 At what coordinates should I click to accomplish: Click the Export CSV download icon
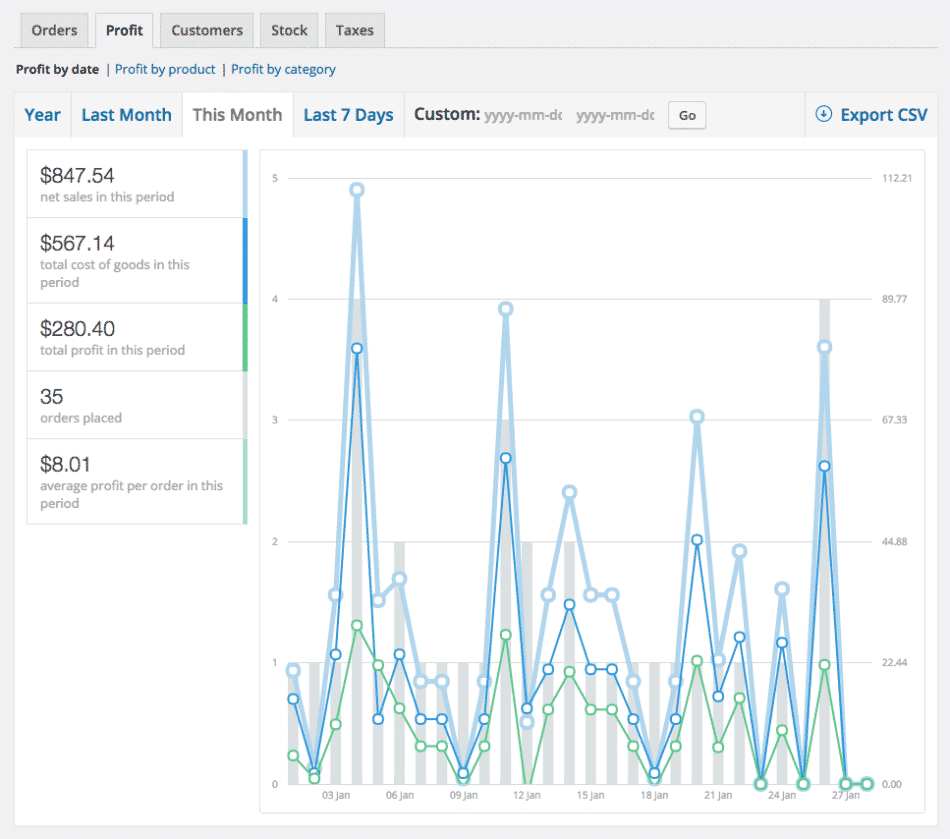click(824, 114)
